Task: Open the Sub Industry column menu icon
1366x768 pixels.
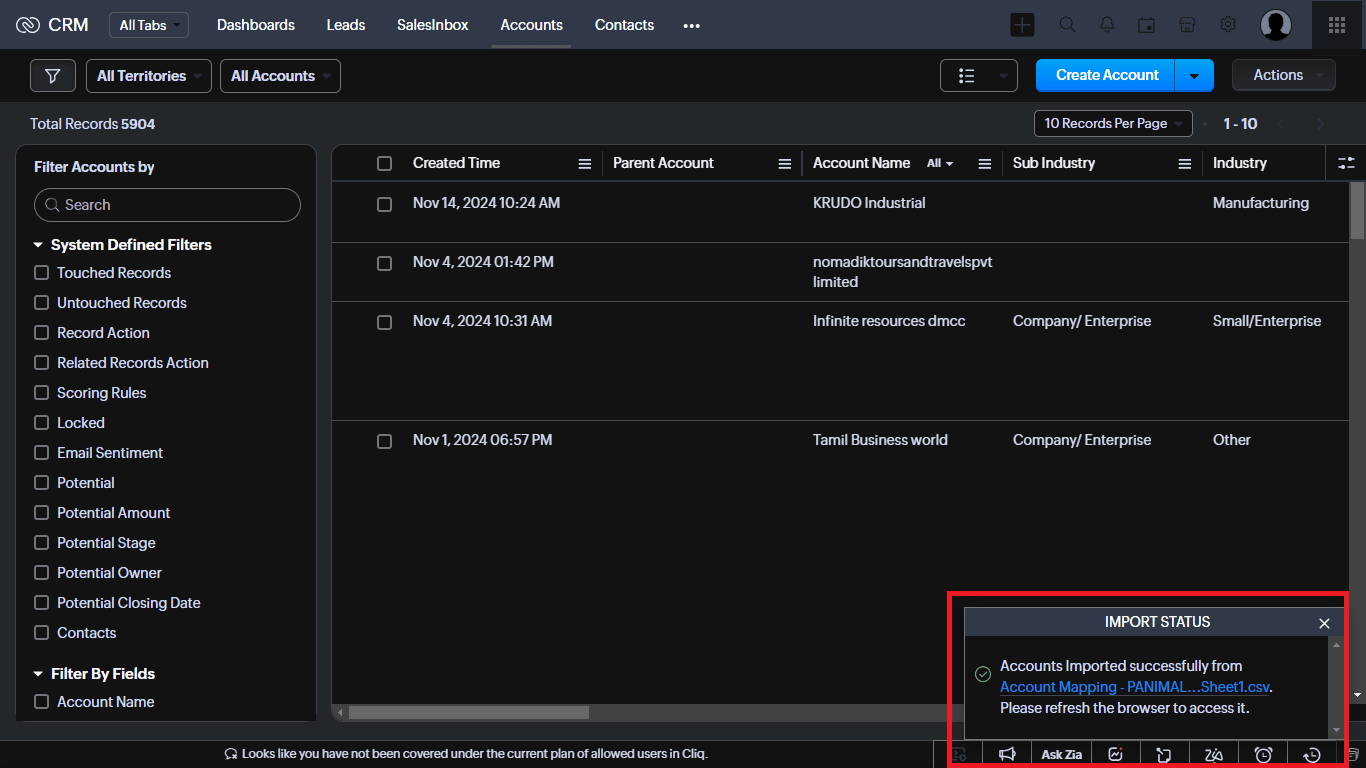Action: [x=1185, y=164]
